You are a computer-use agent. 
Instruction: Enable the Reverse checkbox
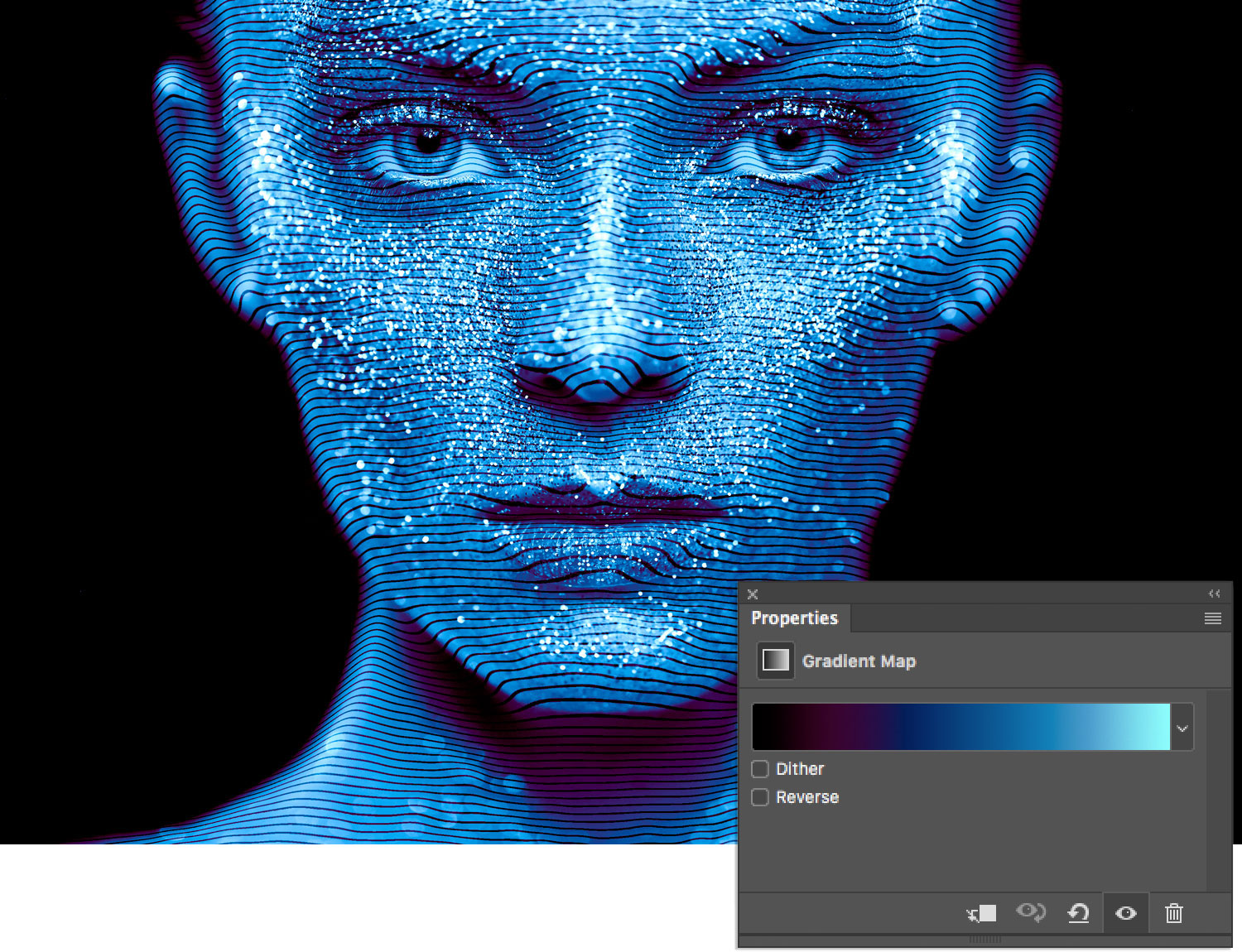[x=760, y=796]
